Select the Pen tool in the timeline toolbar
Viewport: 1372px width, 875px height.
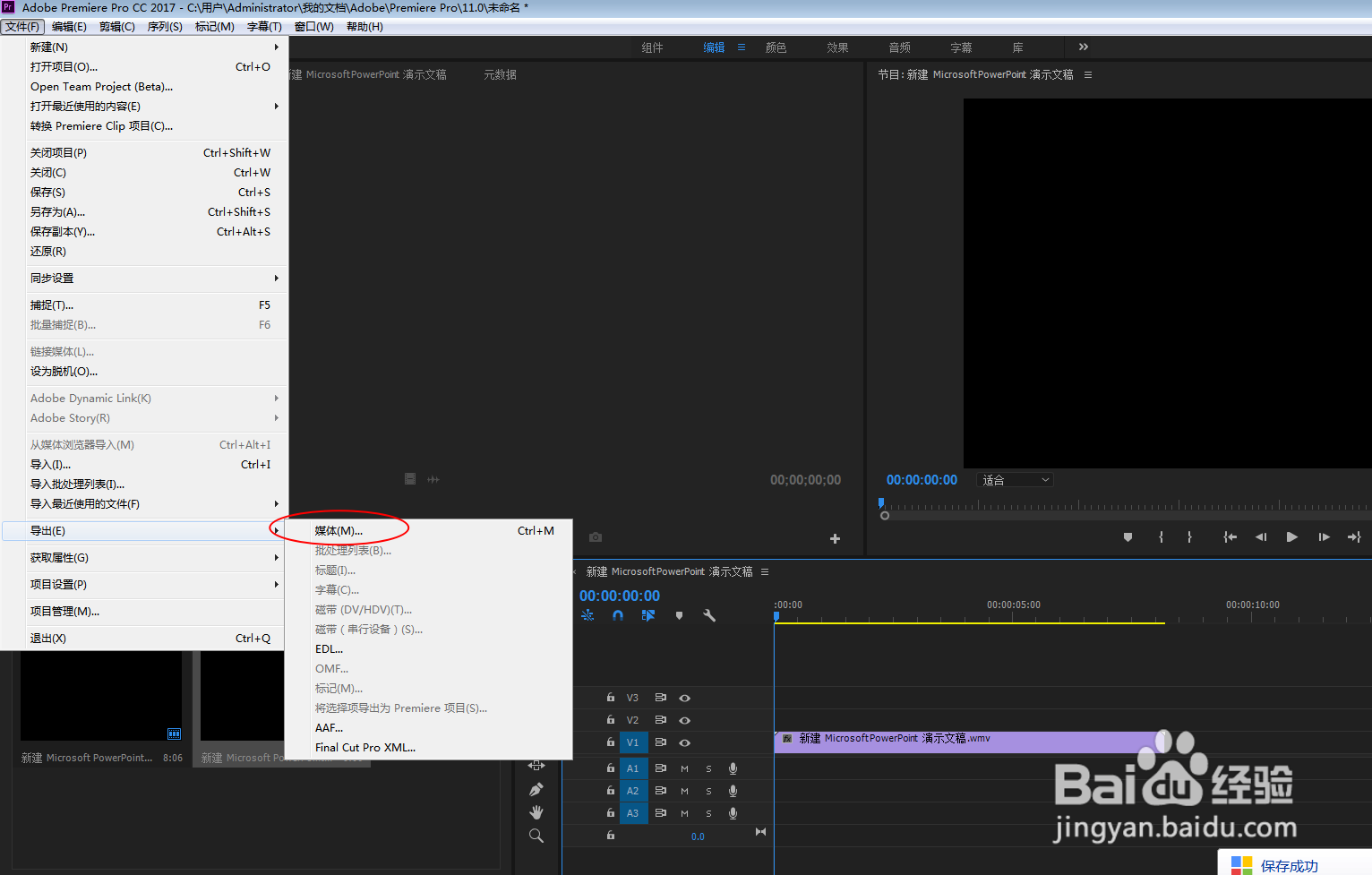point(537,789)
